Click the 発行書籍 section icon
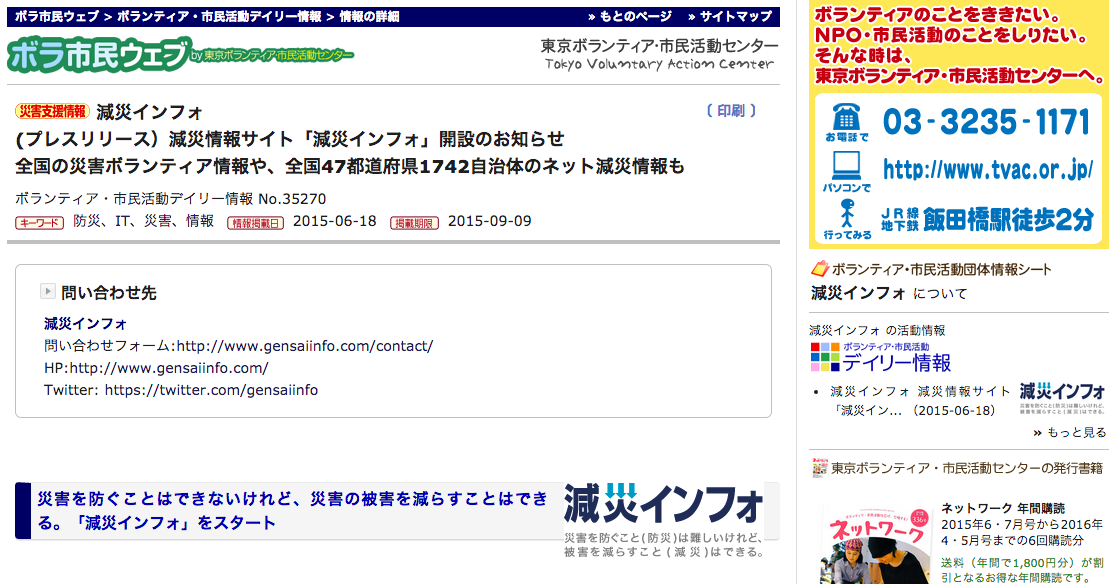The height and width of the screenshot is (584, 1110). click(820, 468)
